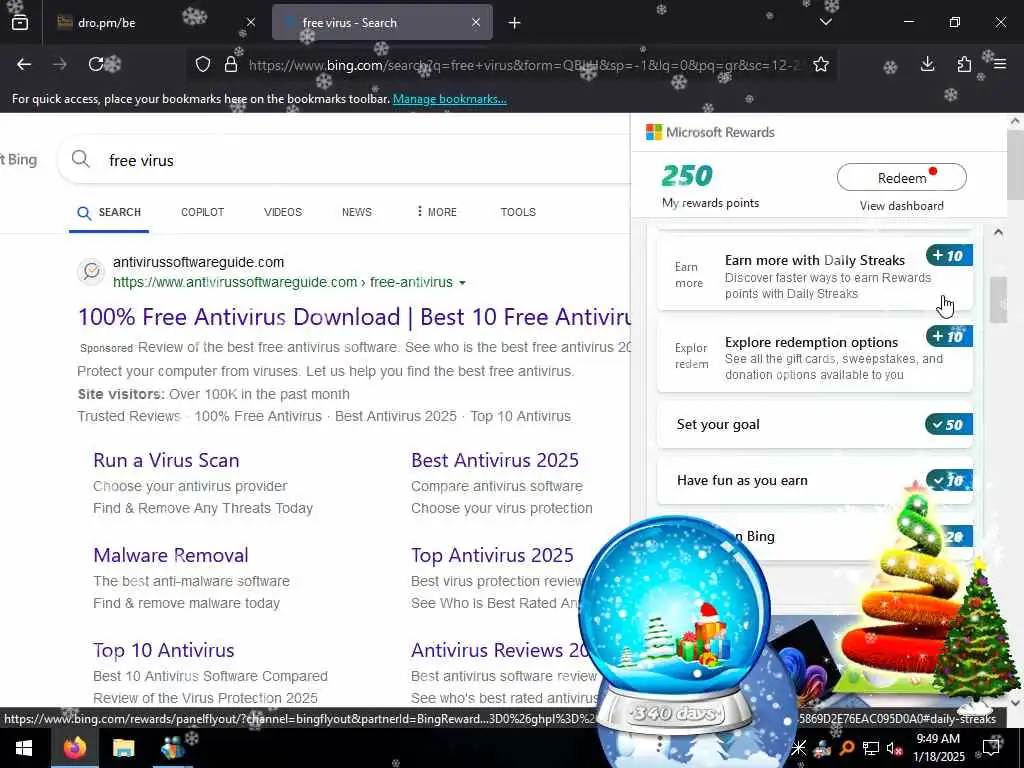1024x768 pixels.
Task: Open the network status tray icon
Action: (871, 748)
